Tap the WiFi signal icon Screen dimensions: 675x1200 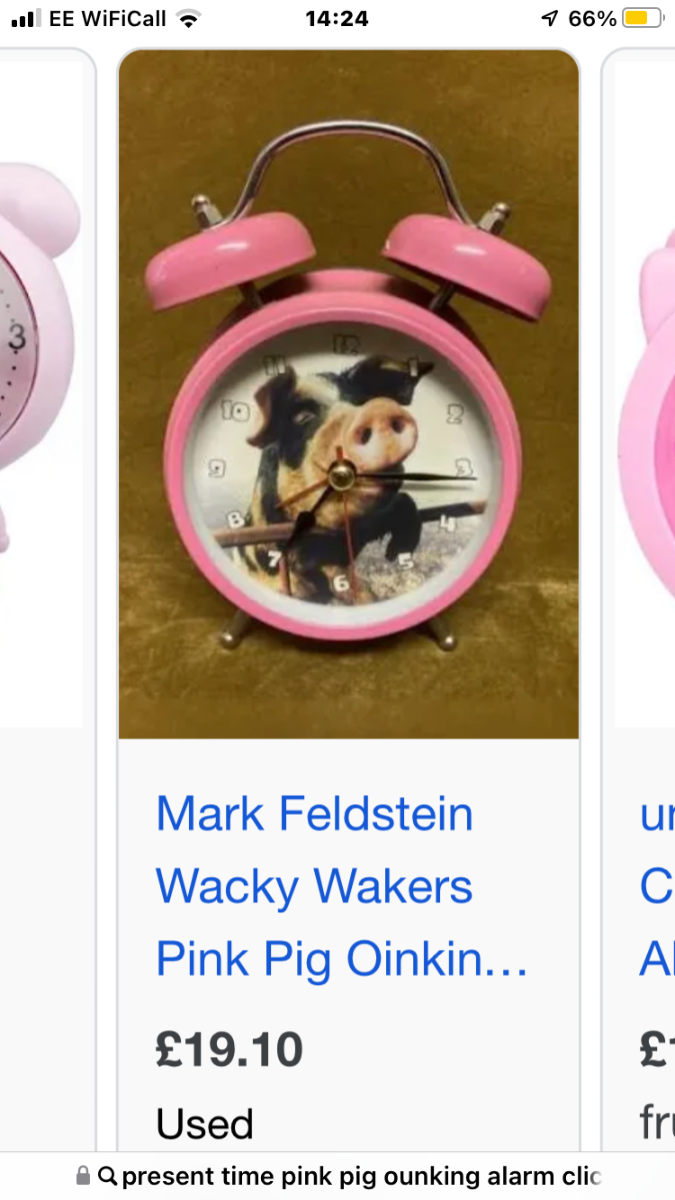pyautogui.click(x=187, y=18)
